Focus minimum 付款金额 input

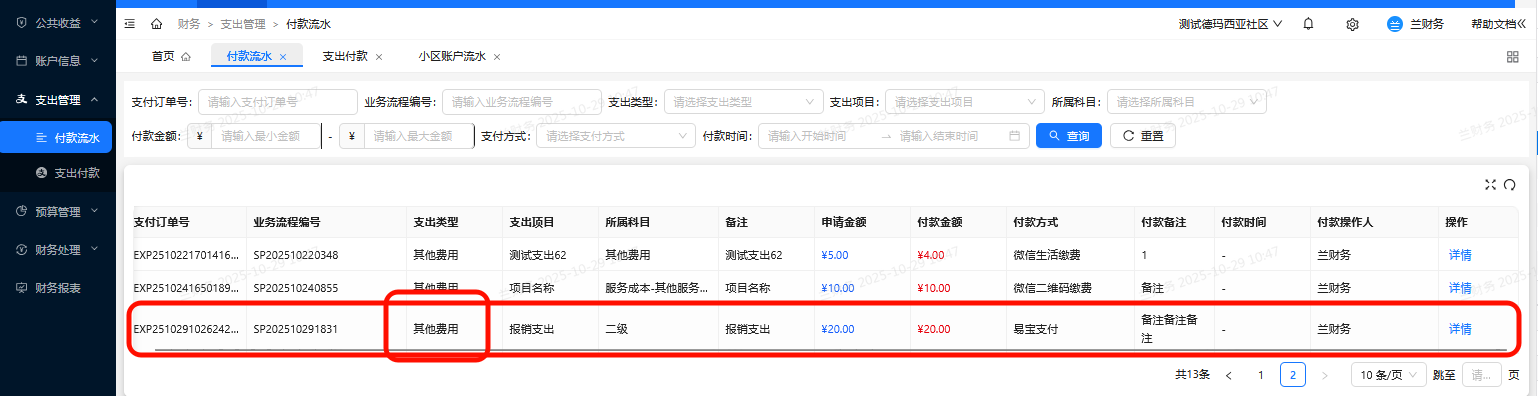(266, 136)
